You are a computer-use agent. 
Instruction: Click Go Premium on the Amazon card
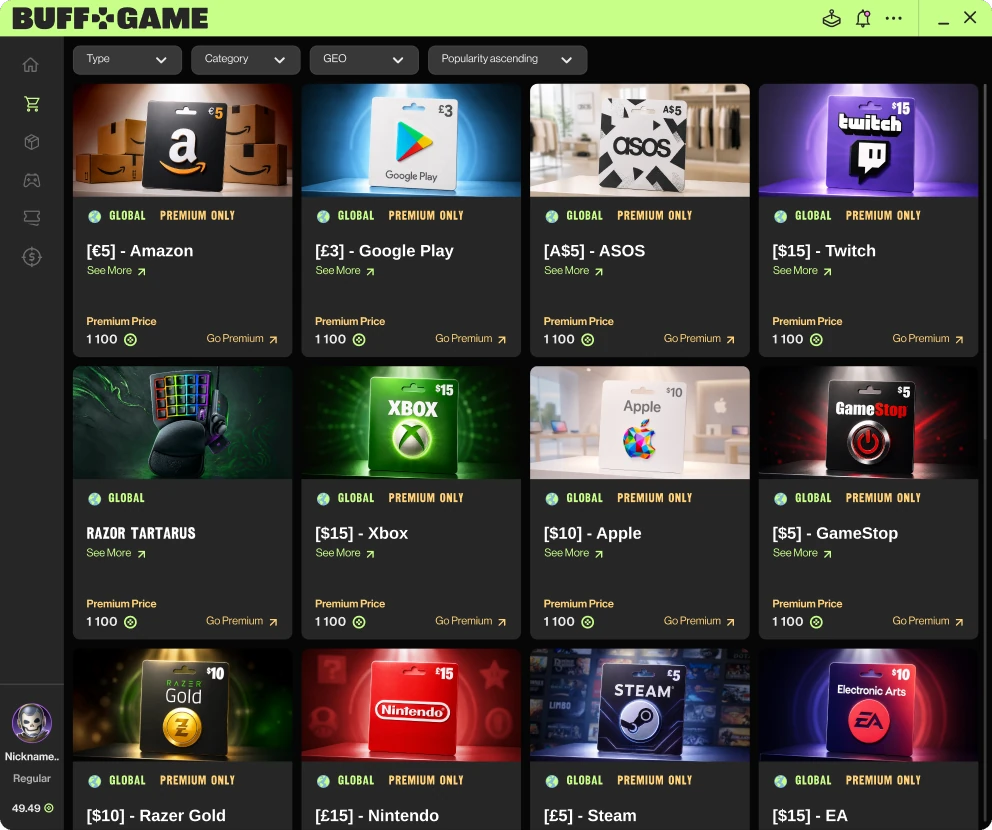(x=242, y=339)
